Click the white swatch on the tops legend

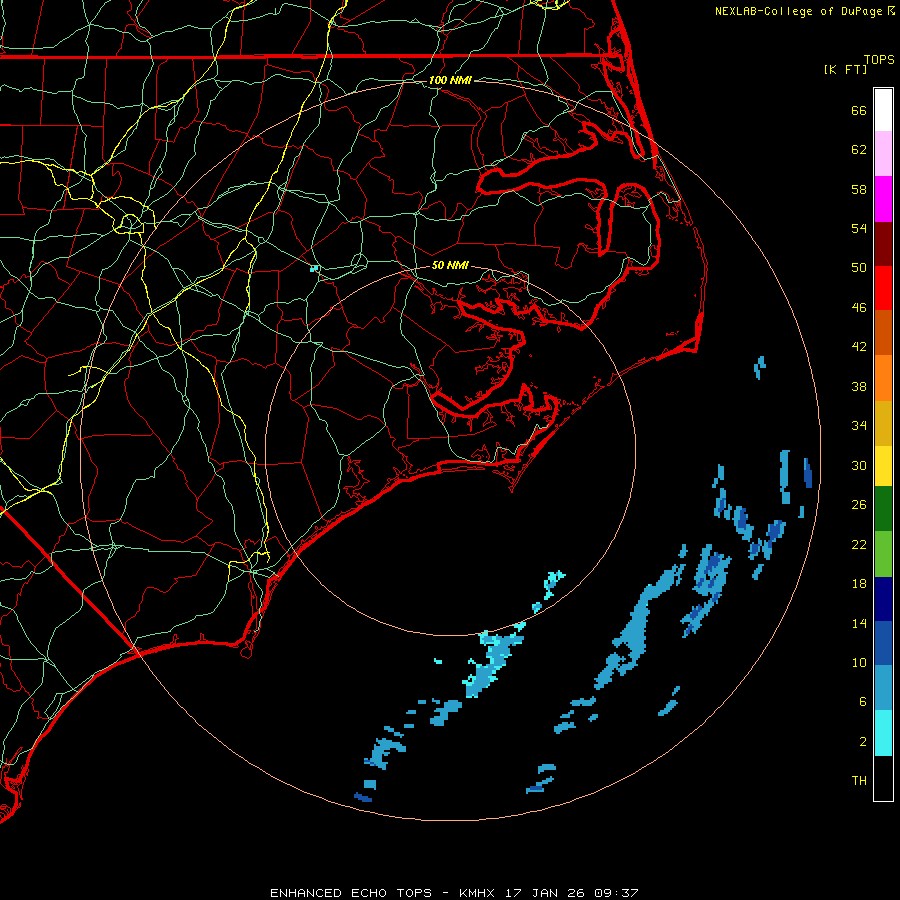(883, 110)
